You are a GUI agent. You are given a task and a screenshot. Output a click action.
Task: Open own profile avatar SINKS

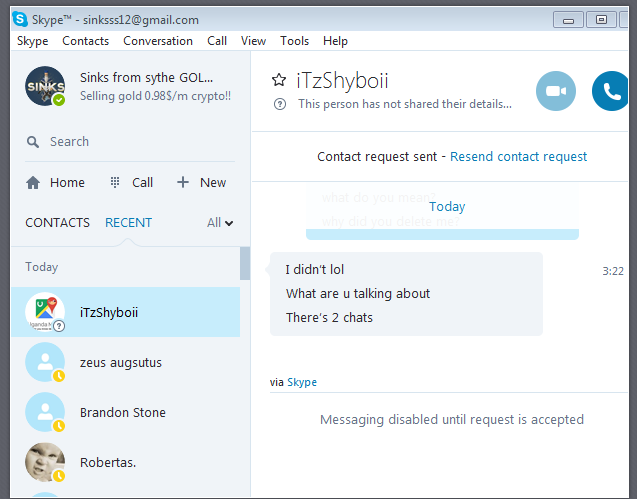tap(45, 86)
